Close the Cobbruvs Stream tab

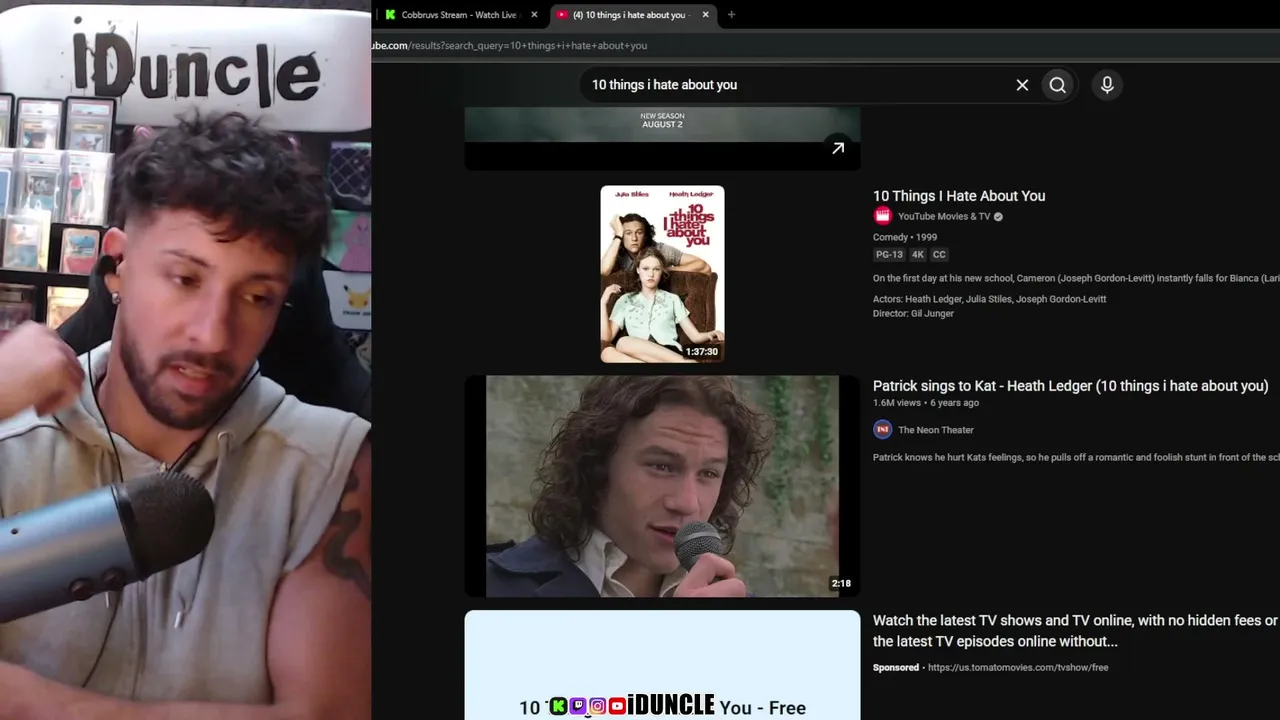click(x=534, y=15)
